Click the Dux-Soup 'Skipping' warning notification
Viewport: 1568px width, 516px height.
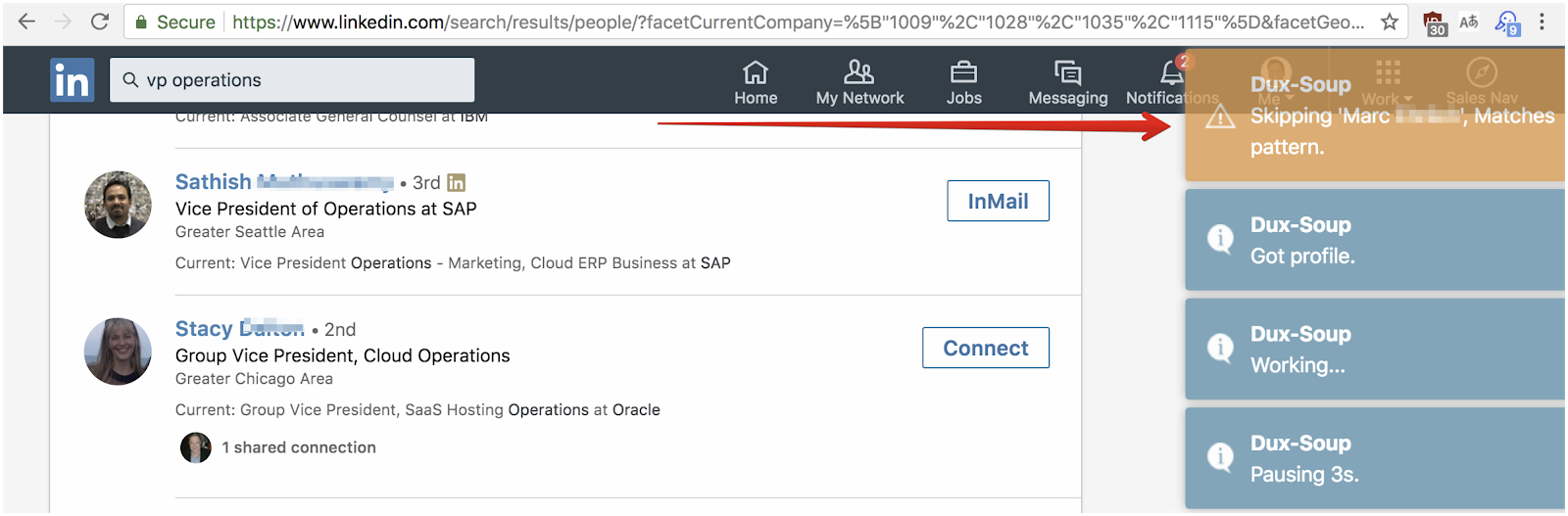(1375, 116)
